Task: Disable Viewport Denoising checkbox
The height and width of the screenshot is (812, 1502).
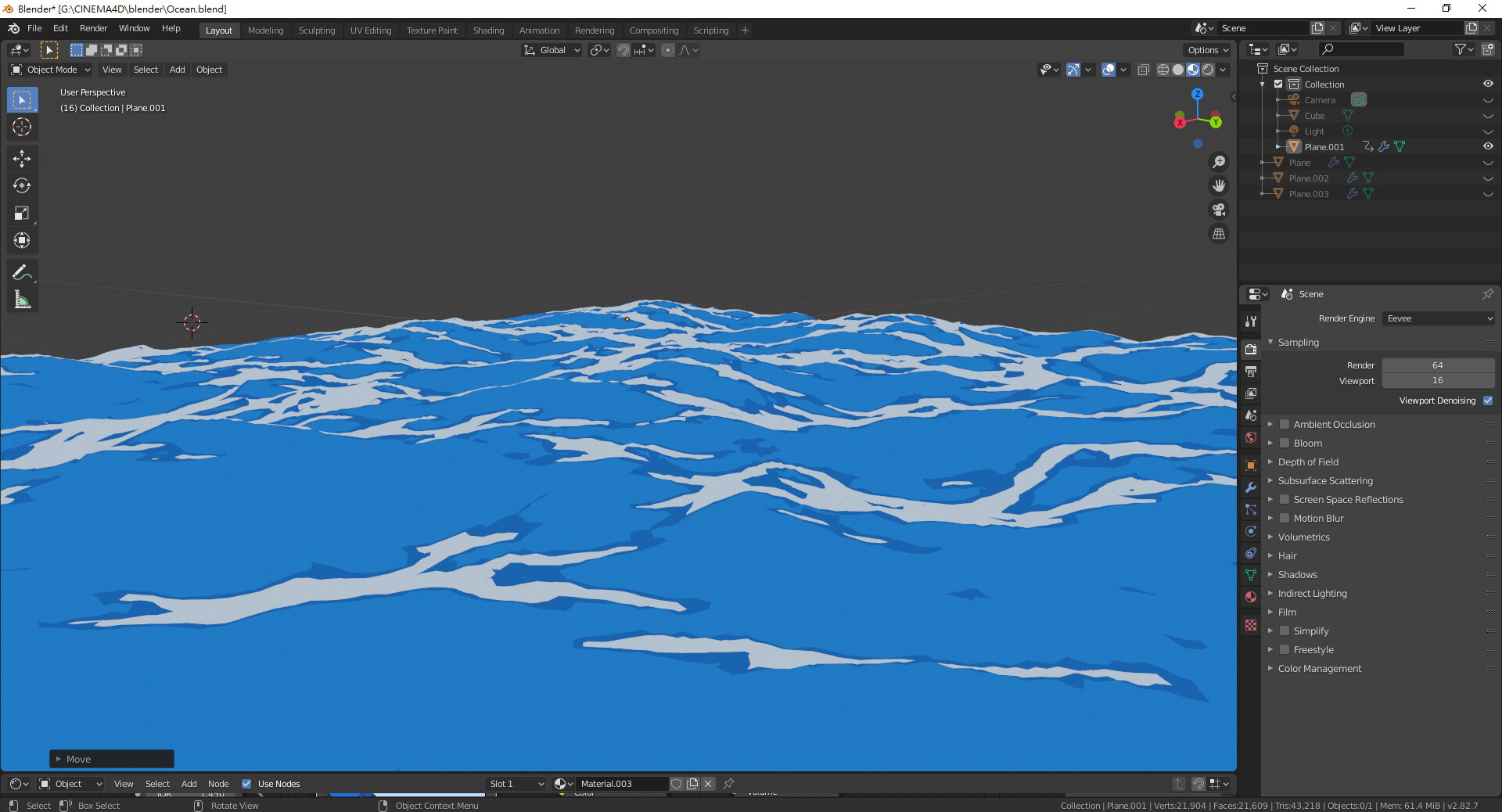Action: 1488,401
